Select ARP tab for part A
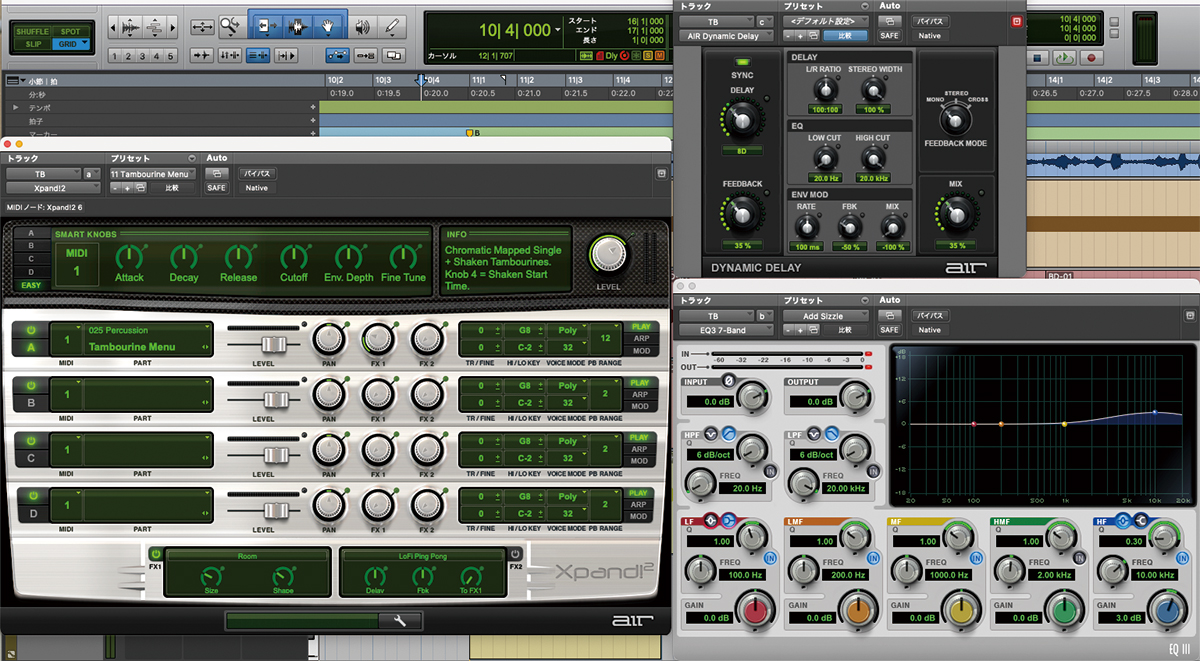Image resolution: width=1200 pixels, height=661 pixels. [x=640, y=339]
